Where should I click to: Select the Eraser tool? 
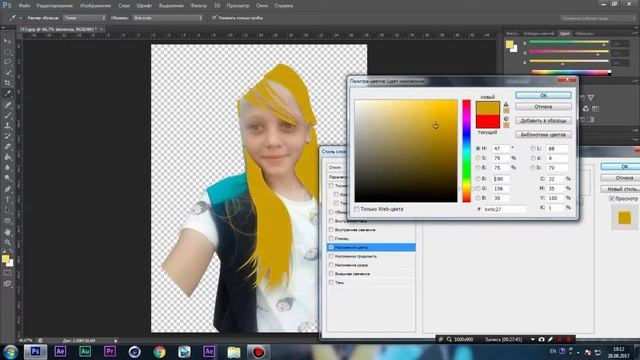pyautogui.click(x=7, y=147)
